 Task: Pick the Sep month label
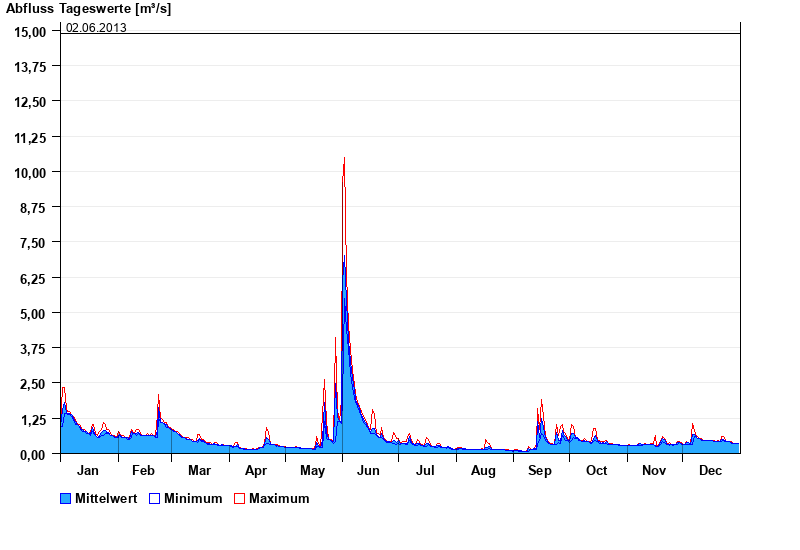click(x=540, y=470)
